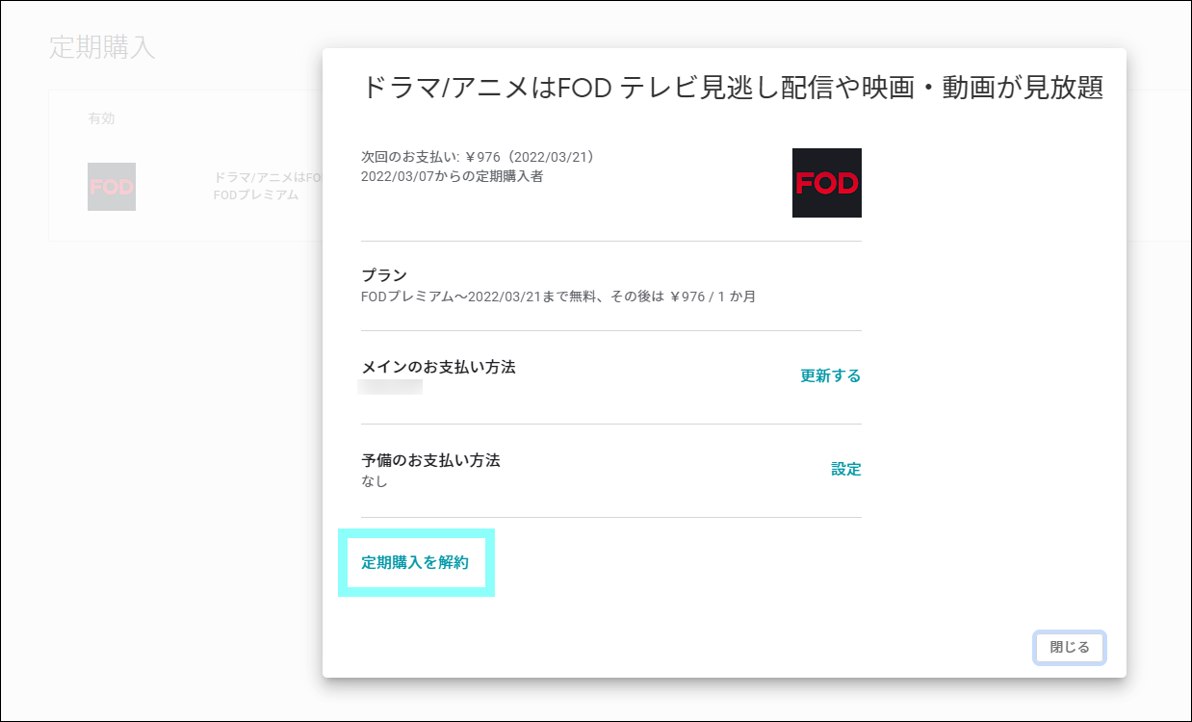The height and width of the screenshot is (722, 1192).
Task: Click the メインのお支払い方法 label
Action: tap(438, 367)
